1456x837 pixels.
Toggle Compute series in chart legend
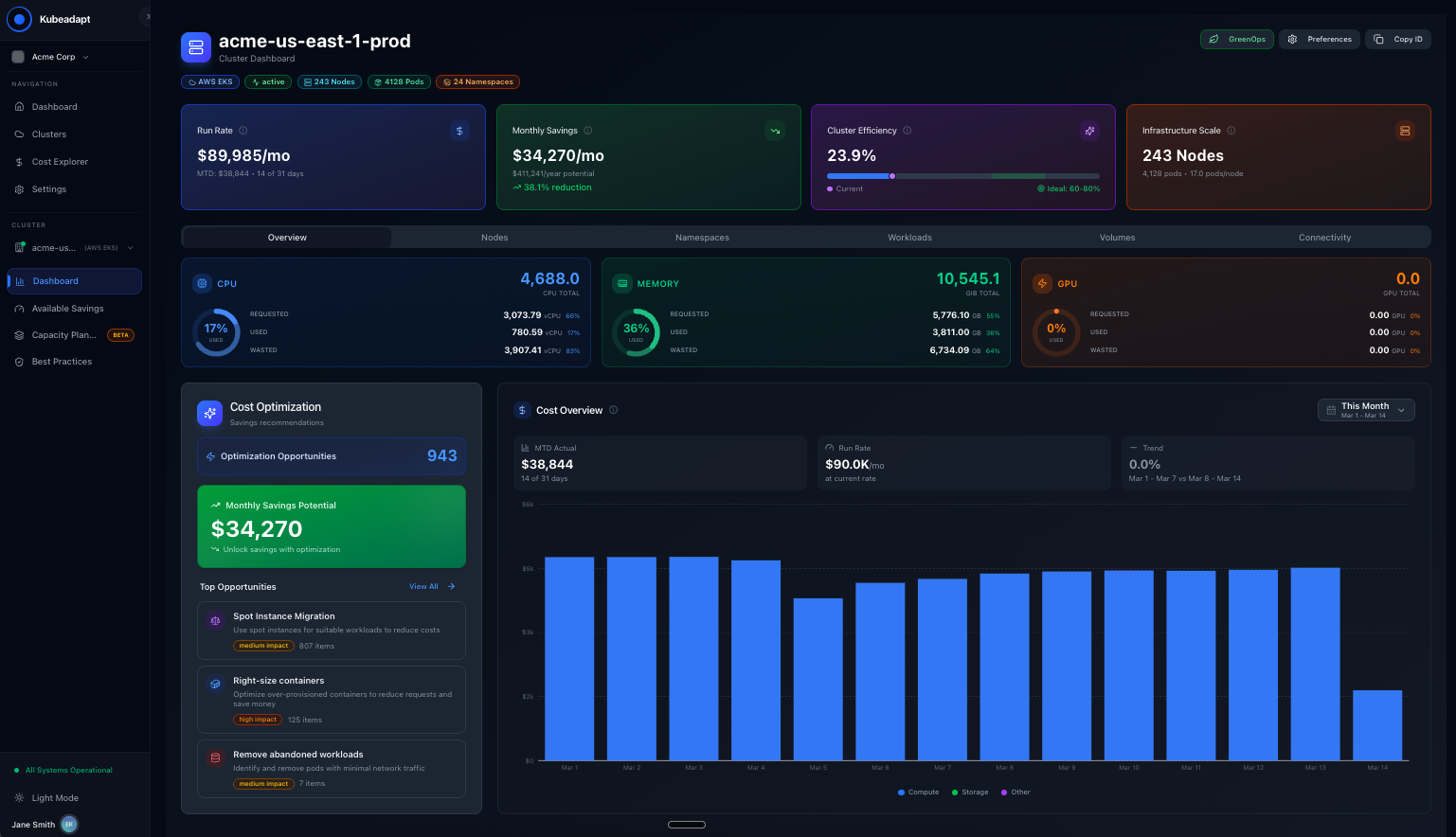pyautogui.click(x=918, y=792)
